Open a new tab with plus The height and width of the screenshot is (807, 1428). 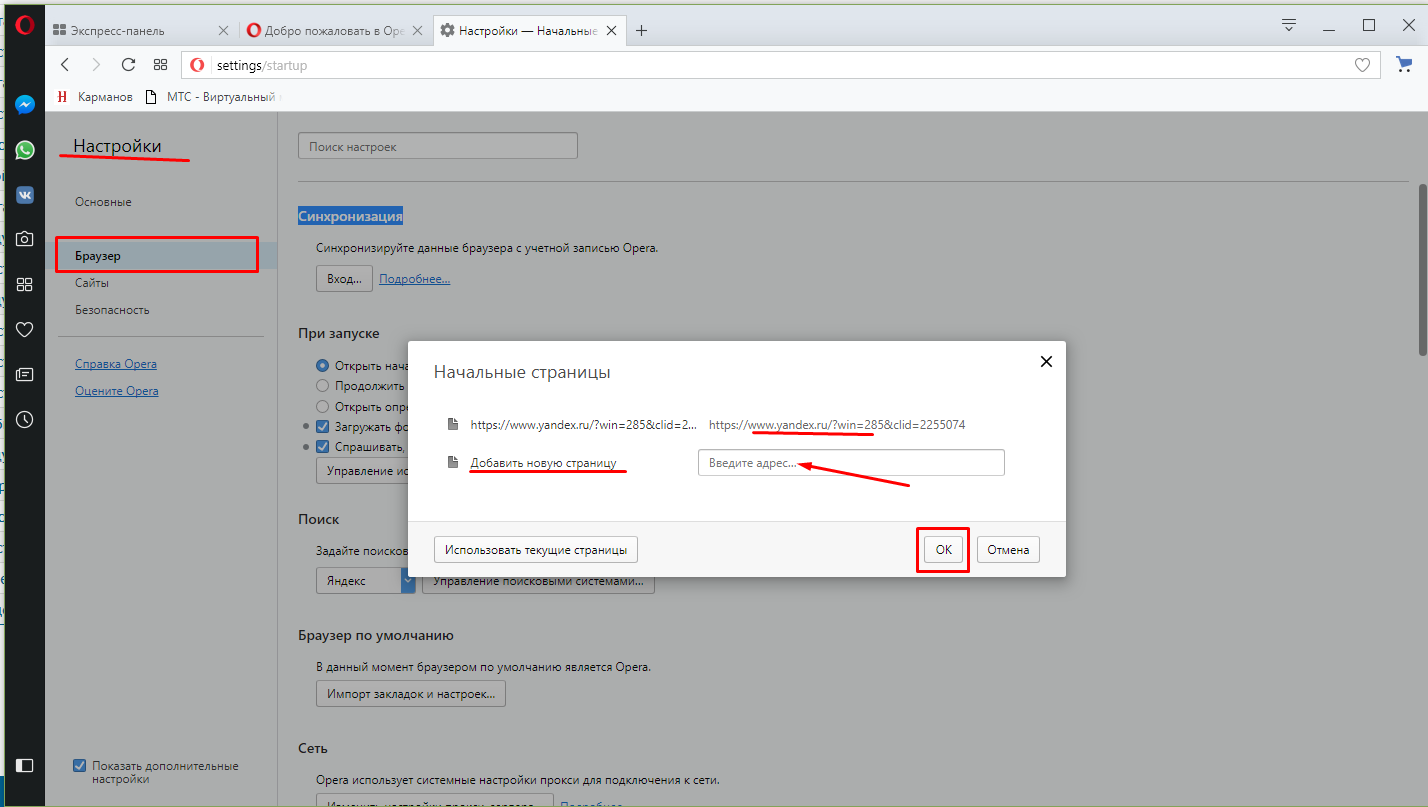click(642, 31)
